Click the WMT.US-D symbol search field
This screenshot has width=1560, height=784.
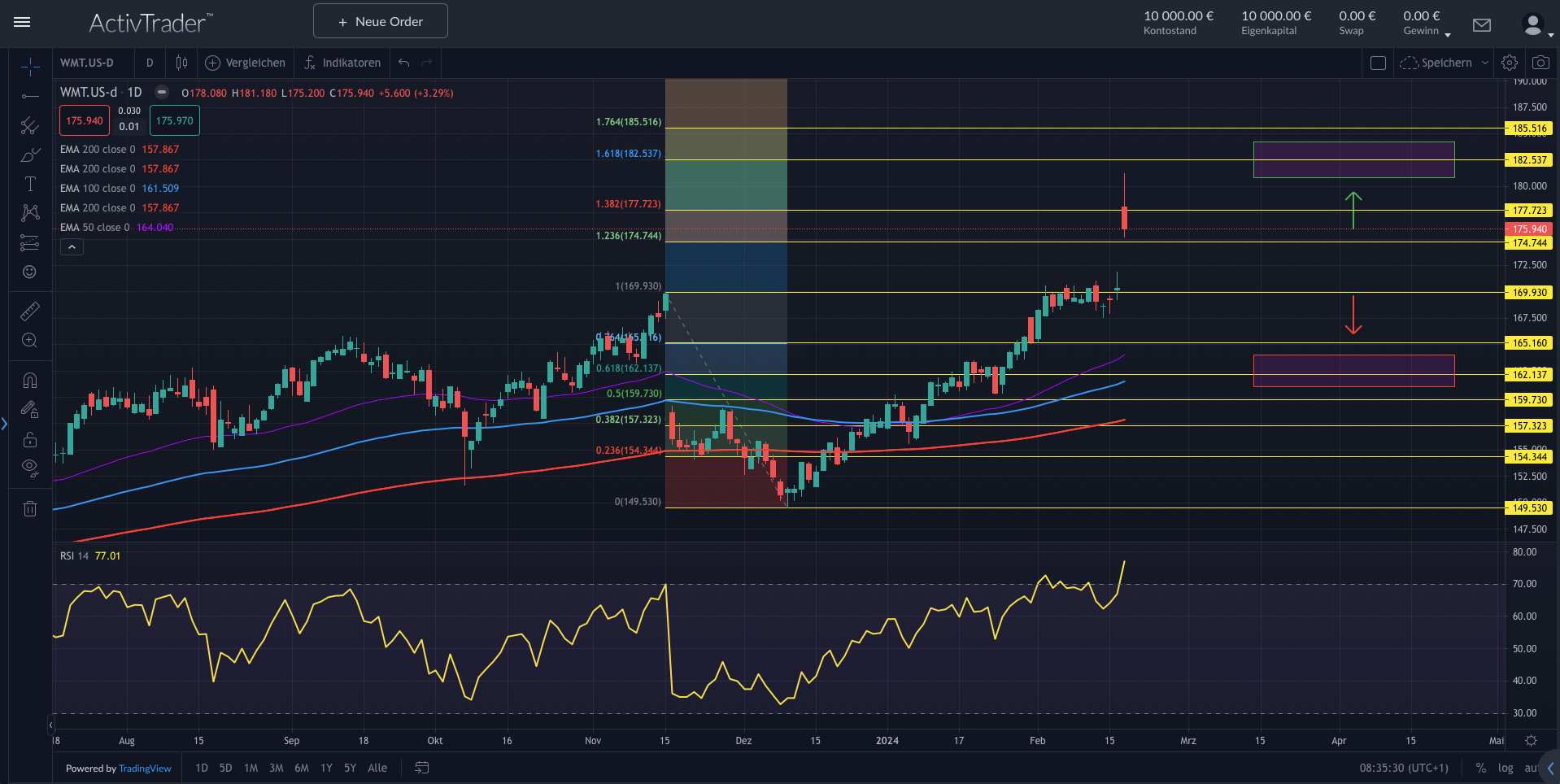tap(87, 63)
